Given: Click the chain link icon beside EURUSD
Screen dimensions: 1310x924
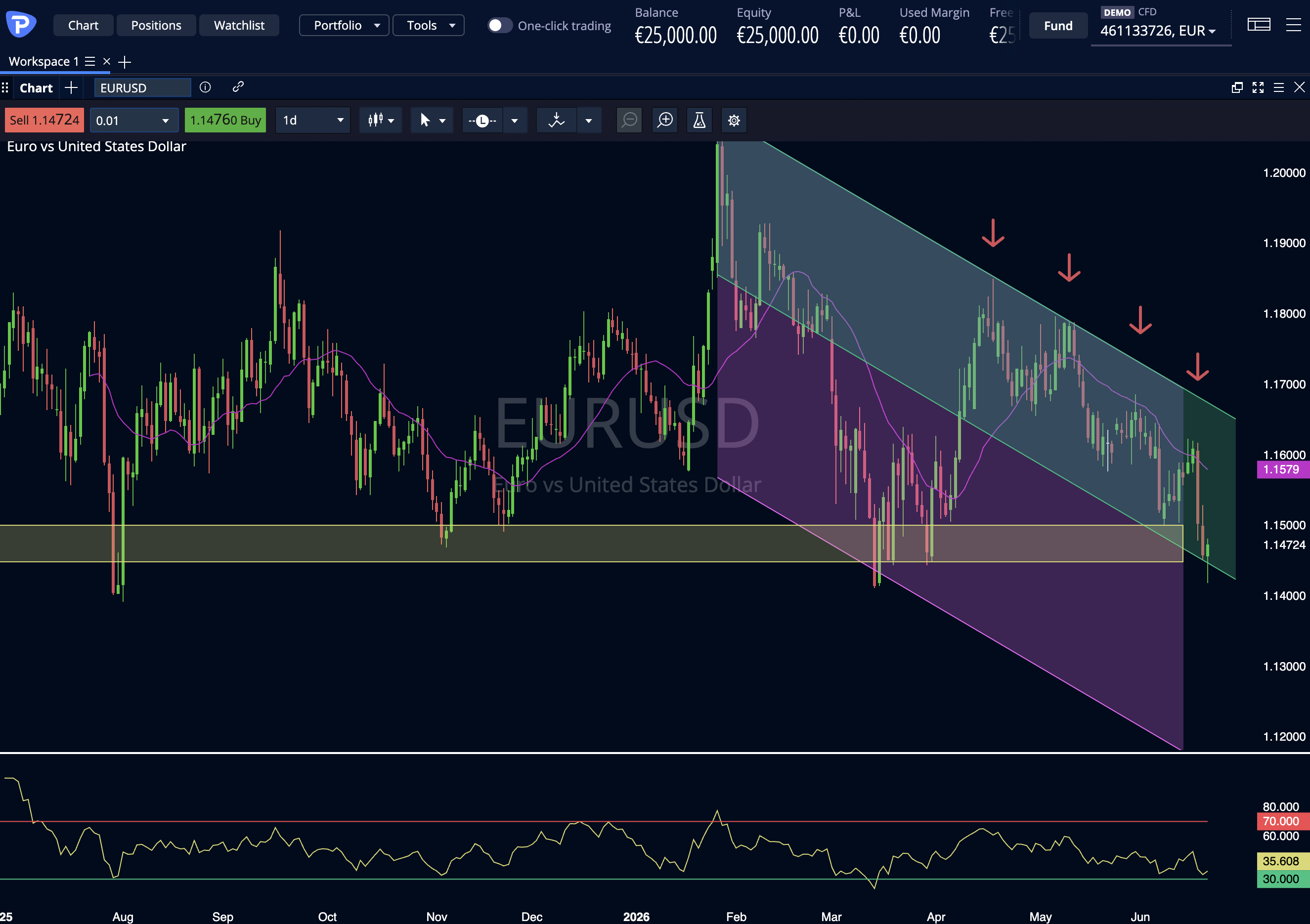Looking at the screenshot, I should (238, 86).
